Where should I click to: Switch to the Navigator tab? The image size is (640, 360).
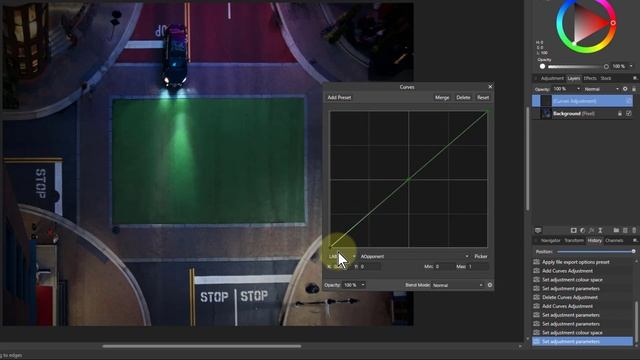[x=550, y=240]
